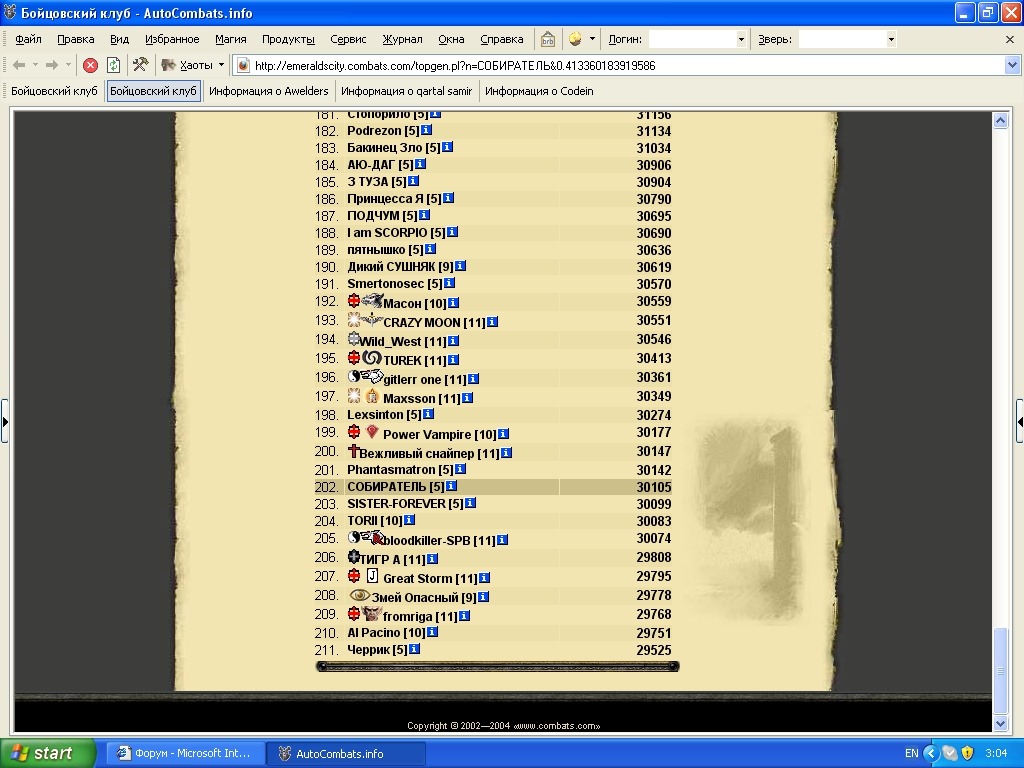This screenshot has height=768, width=1024.
Task: Open info icon beside I am SCORPIO
Action: click(453, 232)
